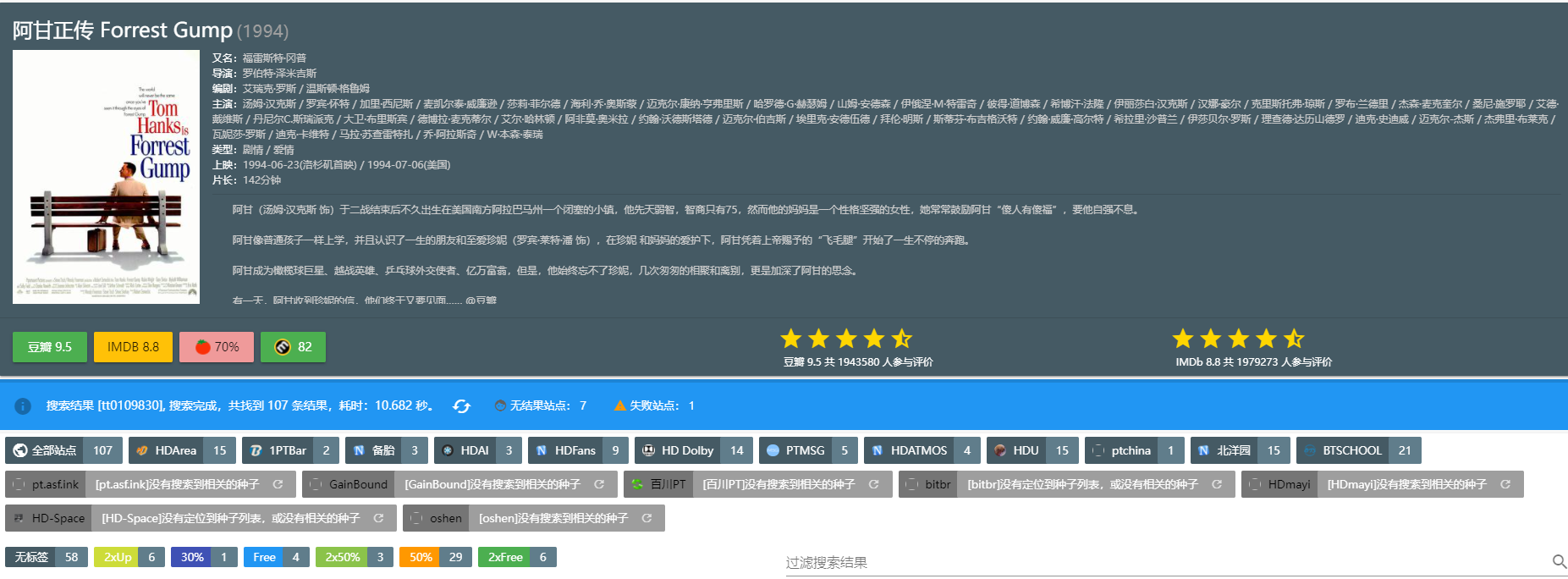The image size is (1568, 579).
Task: Show the 失败站点 1 warning list
Action: pos(654,406)
